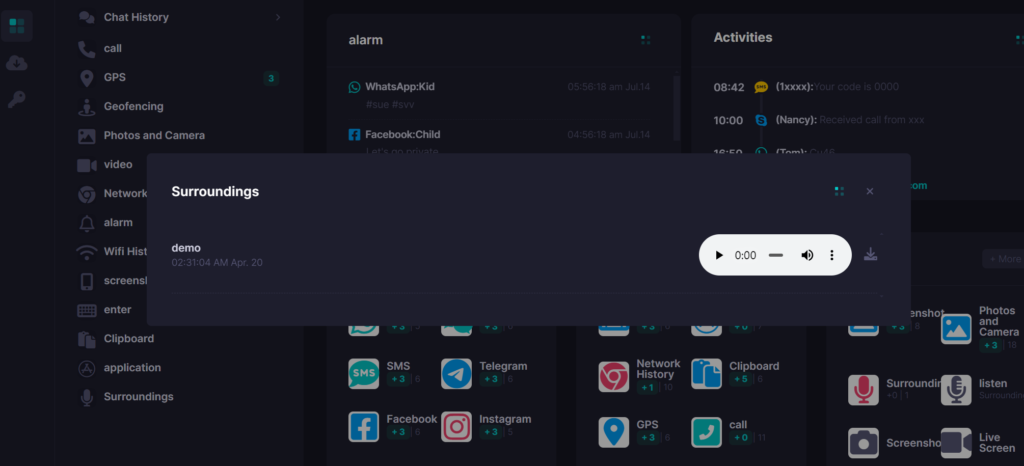Viewport: 1024px width, 466px height.
Task: Open Photos and Camera tile icon
Action: [x=956, y=329]
